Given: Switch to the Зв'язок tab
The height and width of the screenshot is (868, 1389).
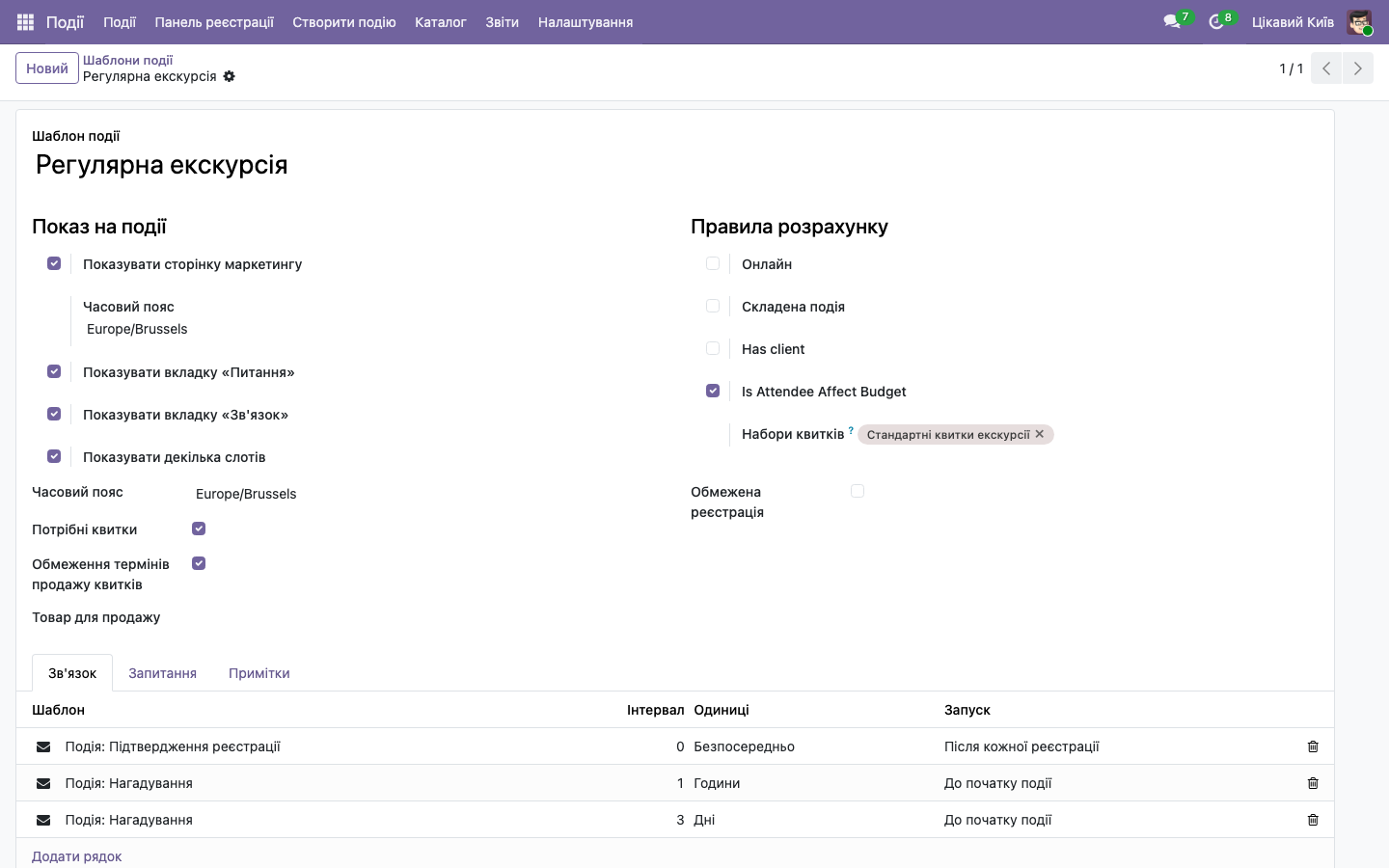Looking at the screenshot, I should coord(72,673).
